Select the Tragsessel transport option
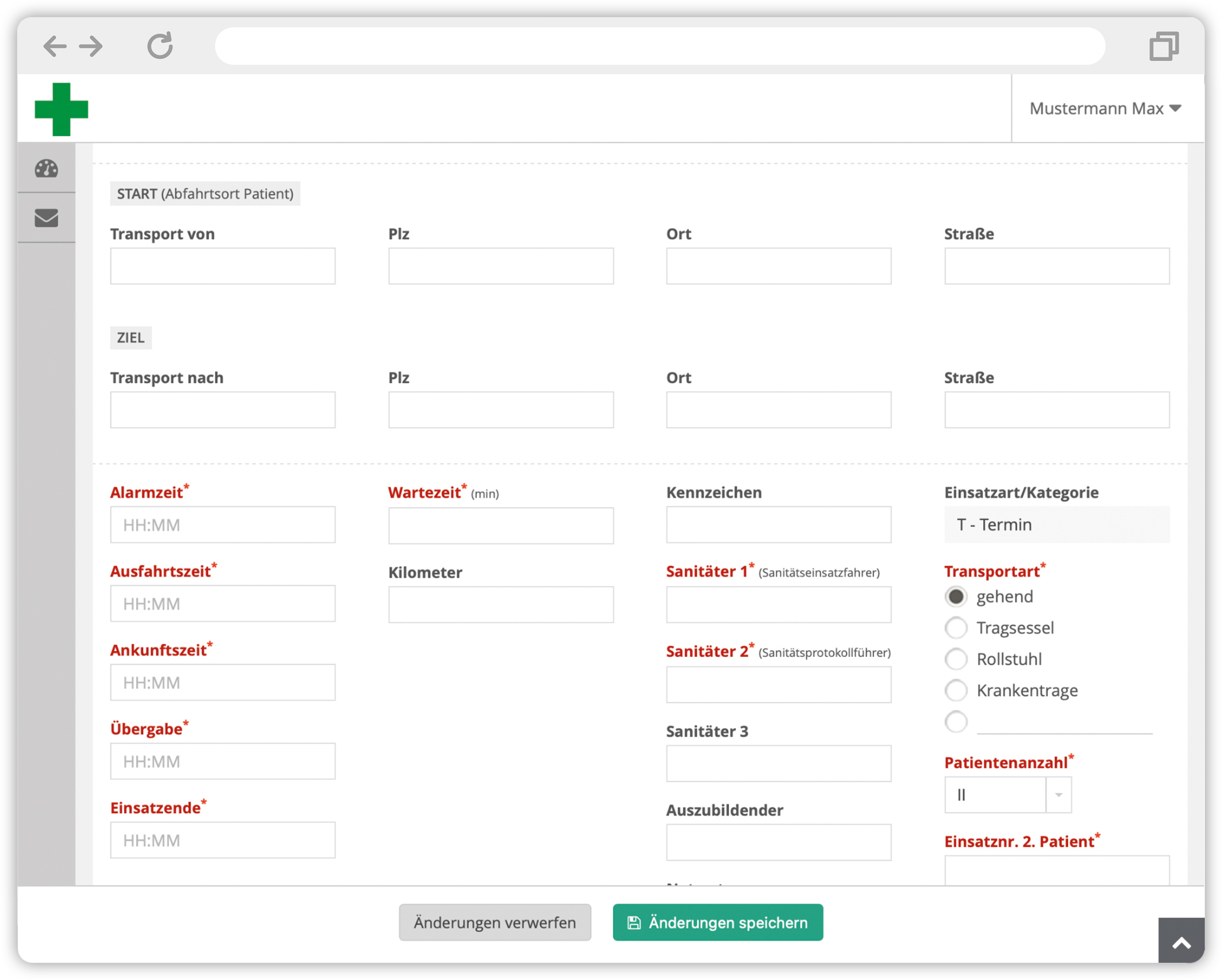This screenshot has width=1222, height=980. pyautogui.click(x=956, y=628)
